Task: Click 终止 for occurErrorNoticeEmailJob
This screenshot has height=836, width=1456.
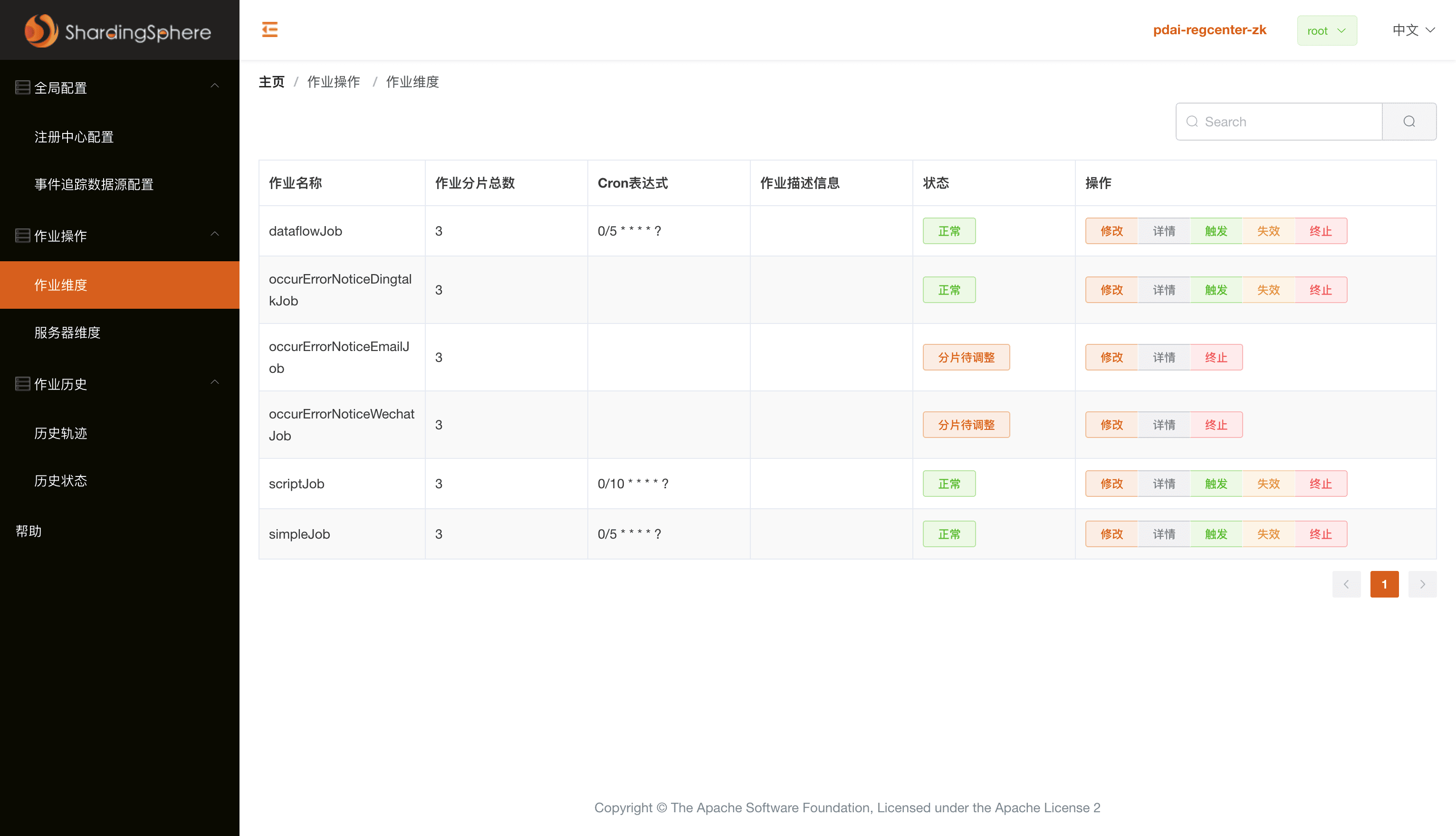Action: pos(1216,357)
